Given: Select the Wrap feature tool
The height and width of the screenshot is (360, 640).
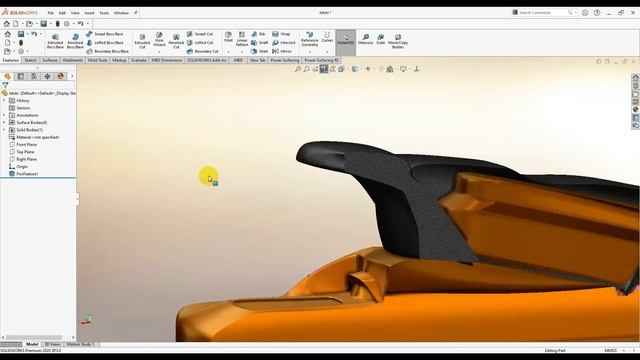Looking at the screenshot, I should pos(281,34).
